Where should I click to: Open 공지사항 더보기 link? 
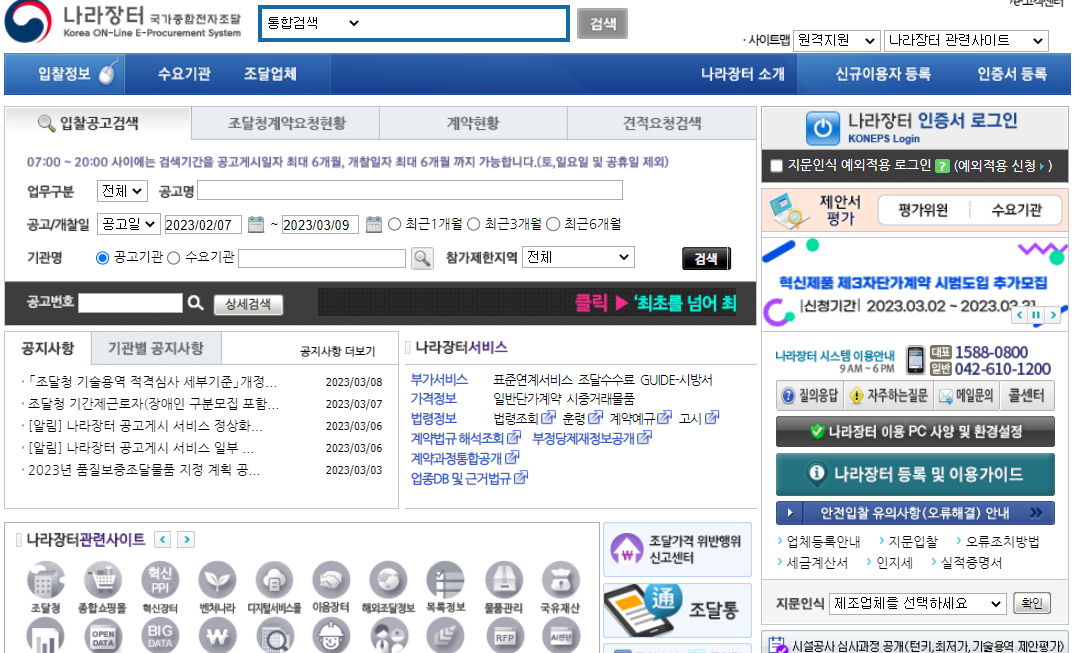click(337, 351)
